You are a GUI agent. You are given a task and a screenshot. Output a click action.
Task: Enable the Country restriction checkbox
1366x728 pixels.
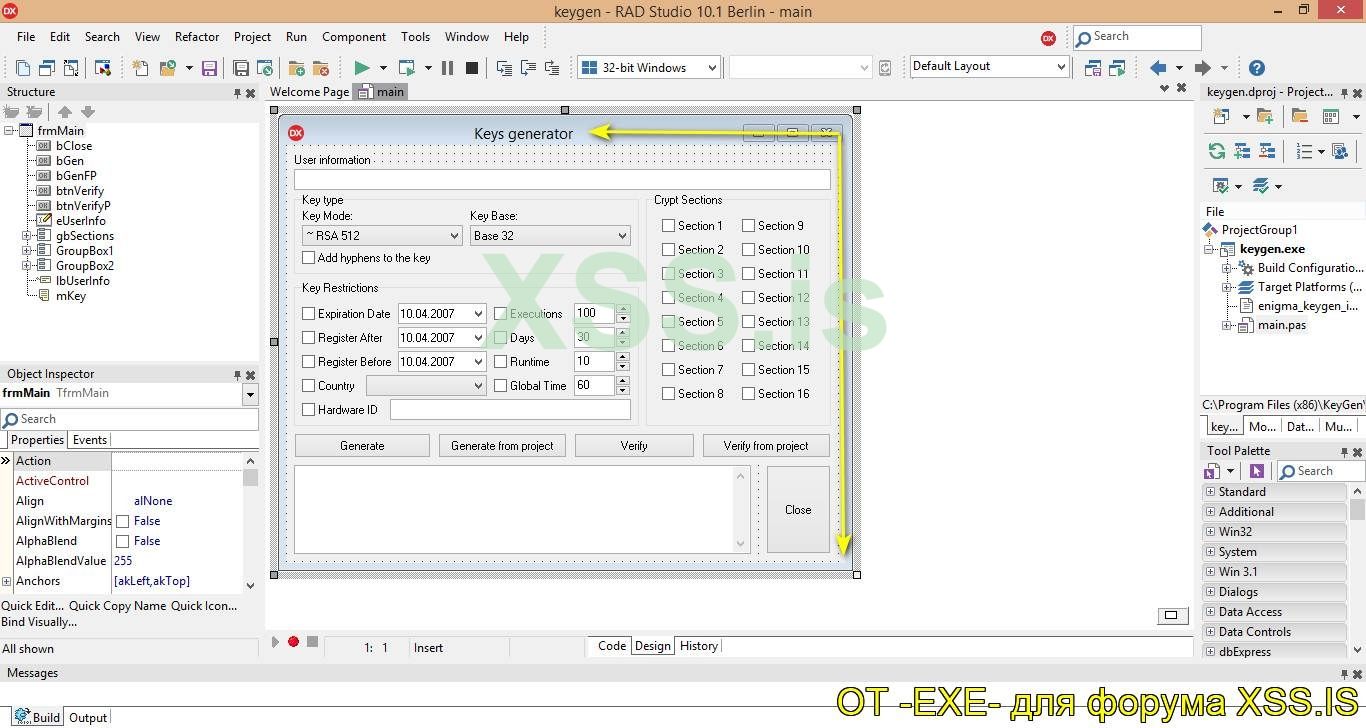pyautogui.click(x=309, y=386)
